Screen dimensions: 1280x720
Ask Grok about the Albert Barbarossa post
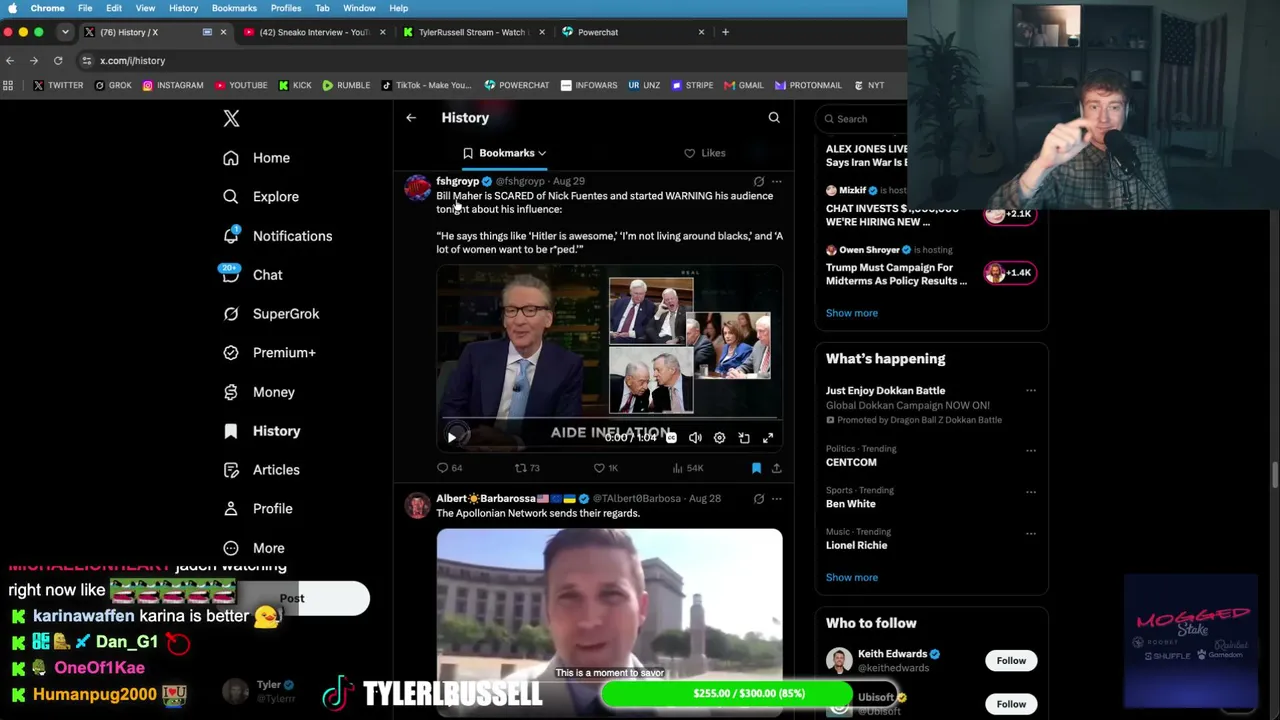pos(759,499)
